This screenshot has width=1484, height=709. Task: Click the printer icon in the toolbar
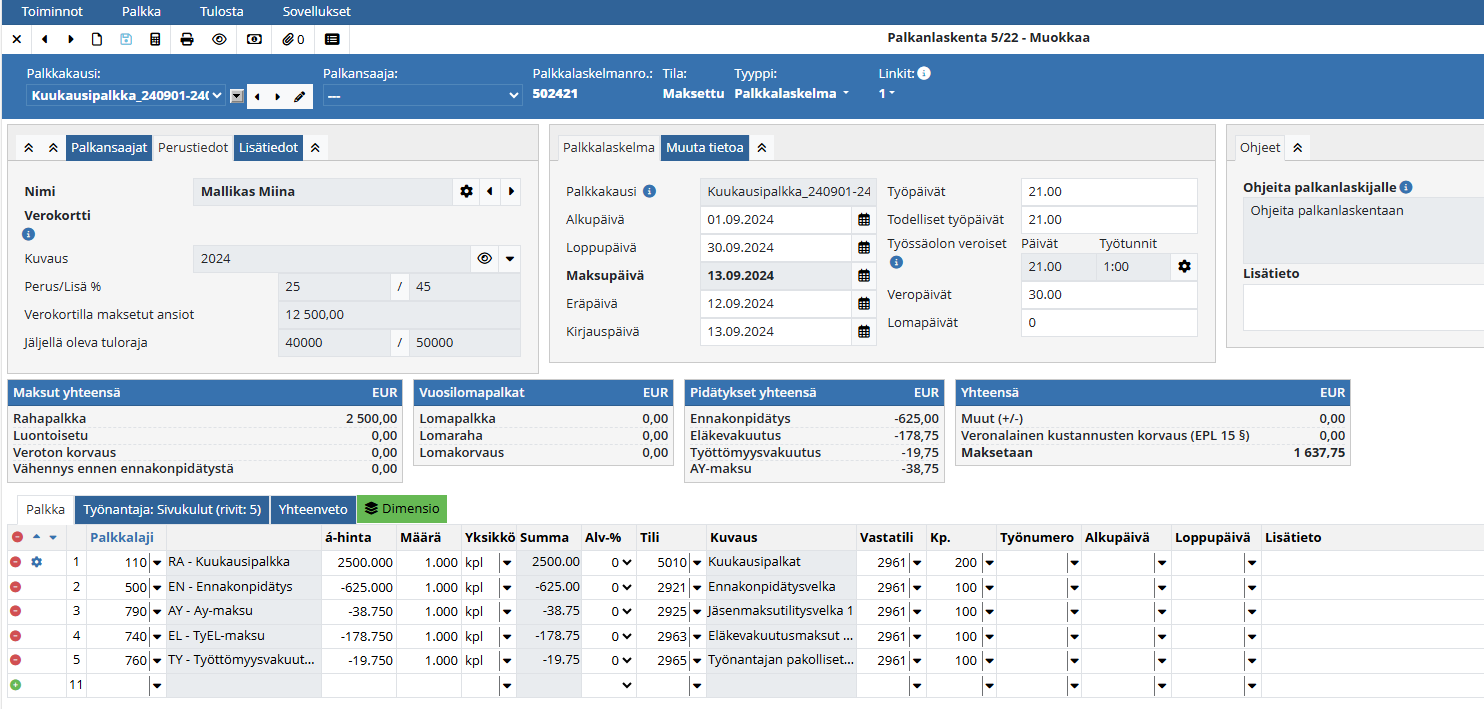187,39
